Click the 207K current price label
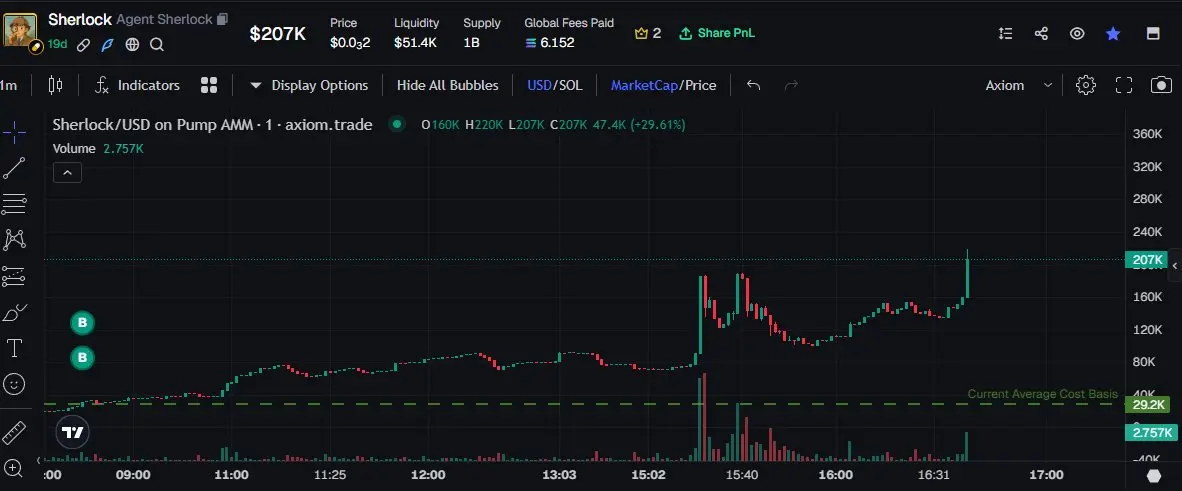The image size is (1182, 491). [x=1145, y=260]
